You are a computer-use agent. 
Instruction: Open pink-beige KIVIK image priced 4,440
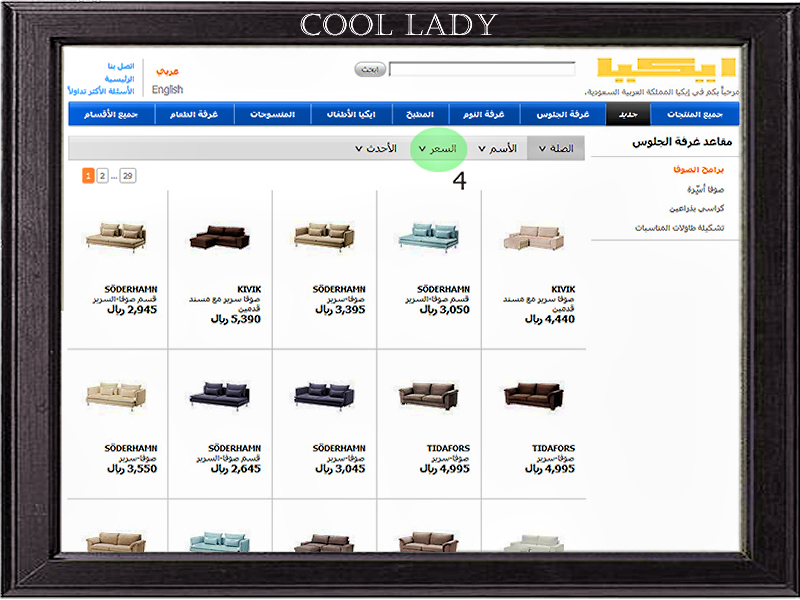coord(534,238)
